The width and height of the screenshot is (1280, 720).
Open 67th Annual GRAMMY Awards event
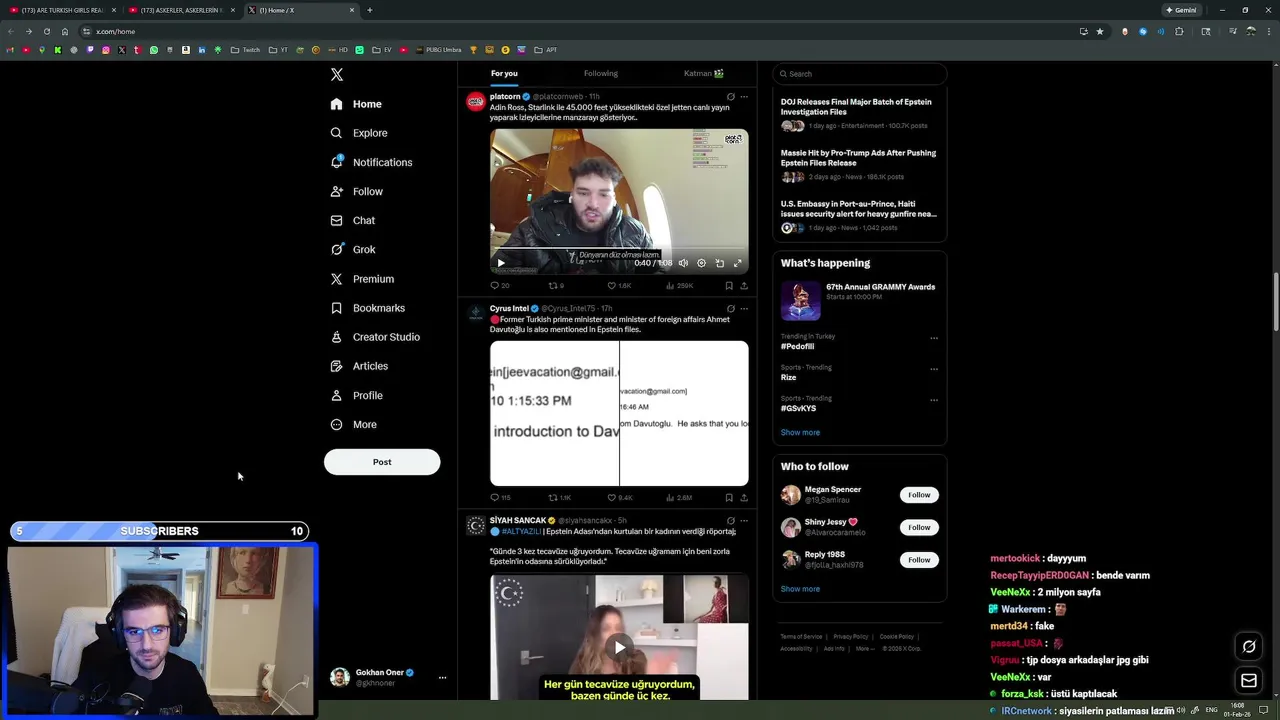pos(859,299)
